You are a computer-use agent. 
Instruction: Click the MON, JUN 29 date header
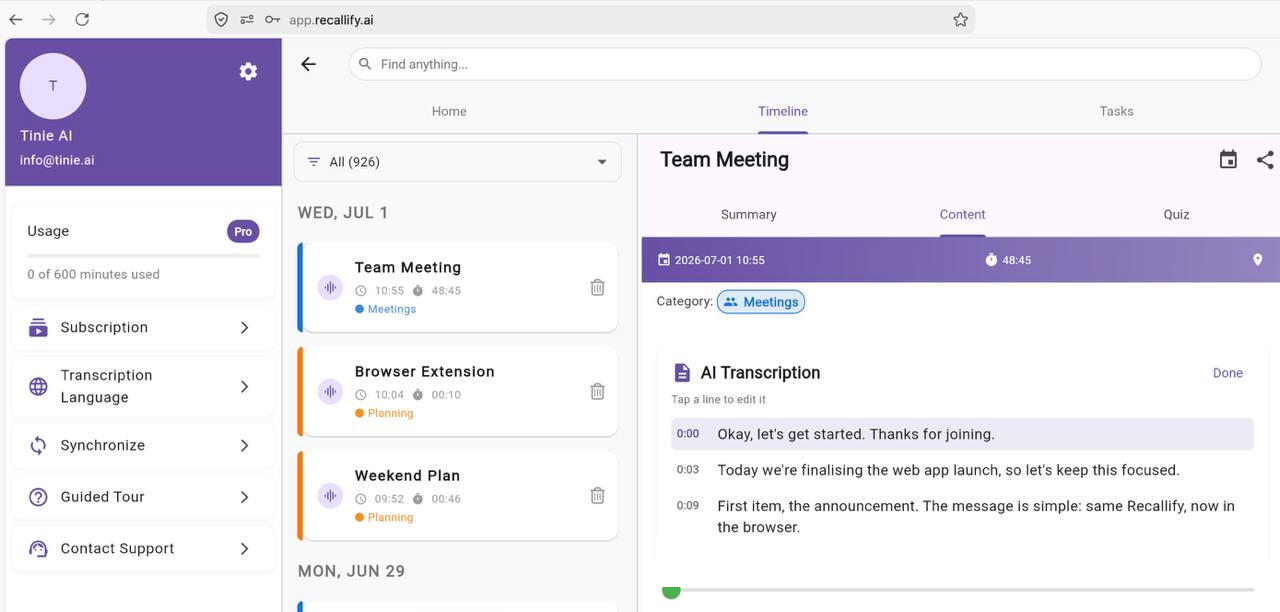click(351, 571)
